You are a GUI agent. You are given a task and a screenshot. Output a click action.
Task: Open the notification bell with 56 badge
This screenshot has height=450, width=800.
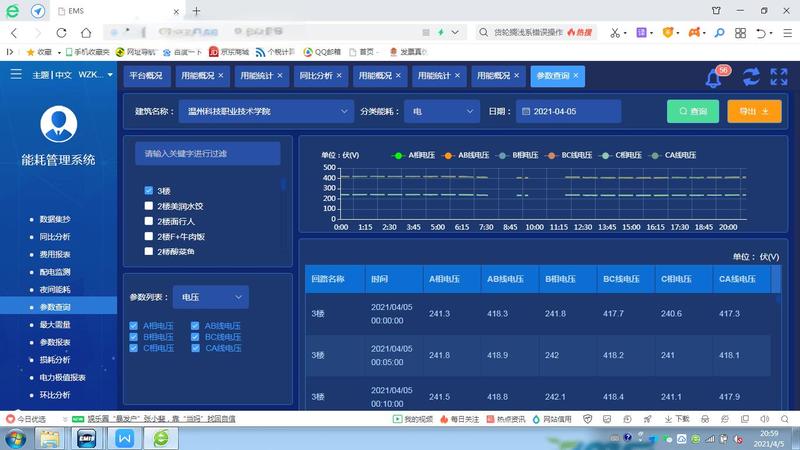(714, 77)
